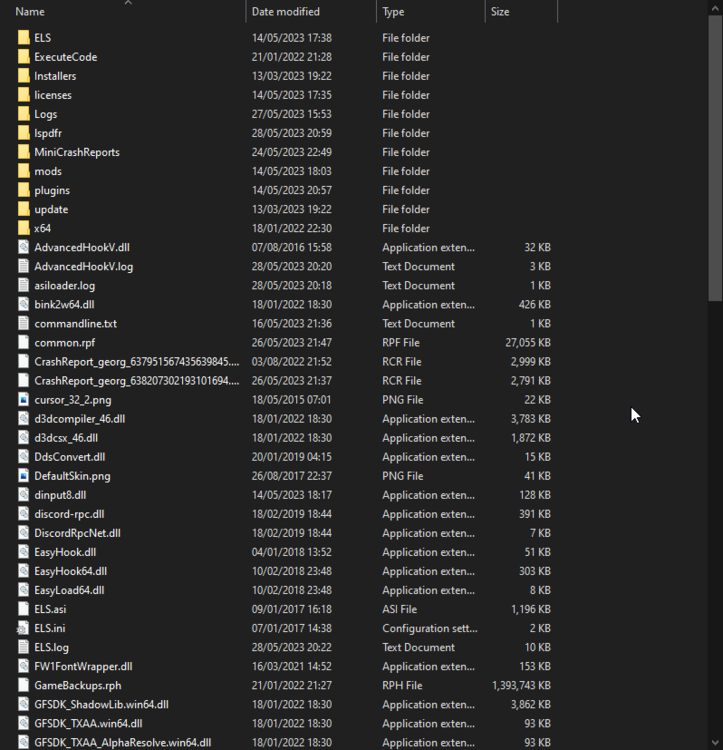
Task: Select the file name d3dcsx_46.dll
Action: (x=66, y=438)
